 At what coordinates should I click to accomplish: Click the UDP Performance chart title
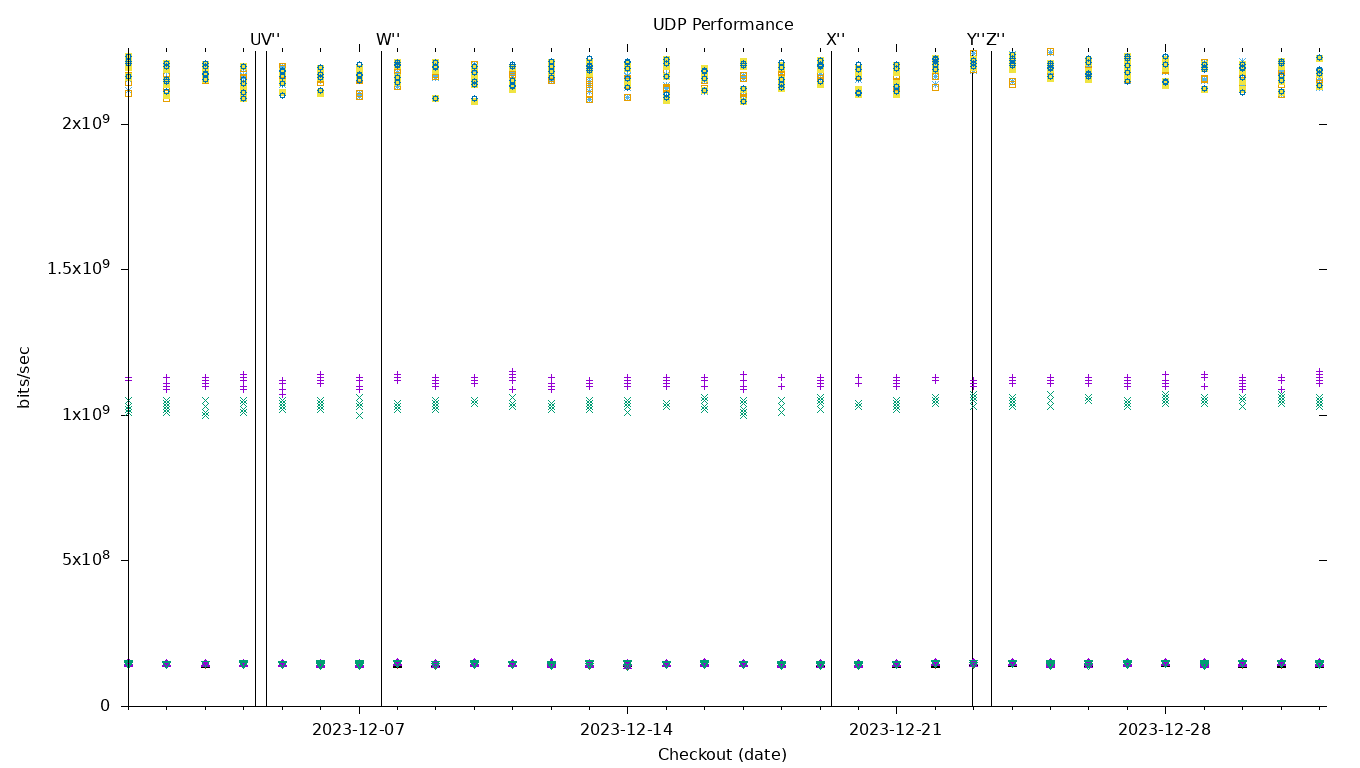(723, 25)
